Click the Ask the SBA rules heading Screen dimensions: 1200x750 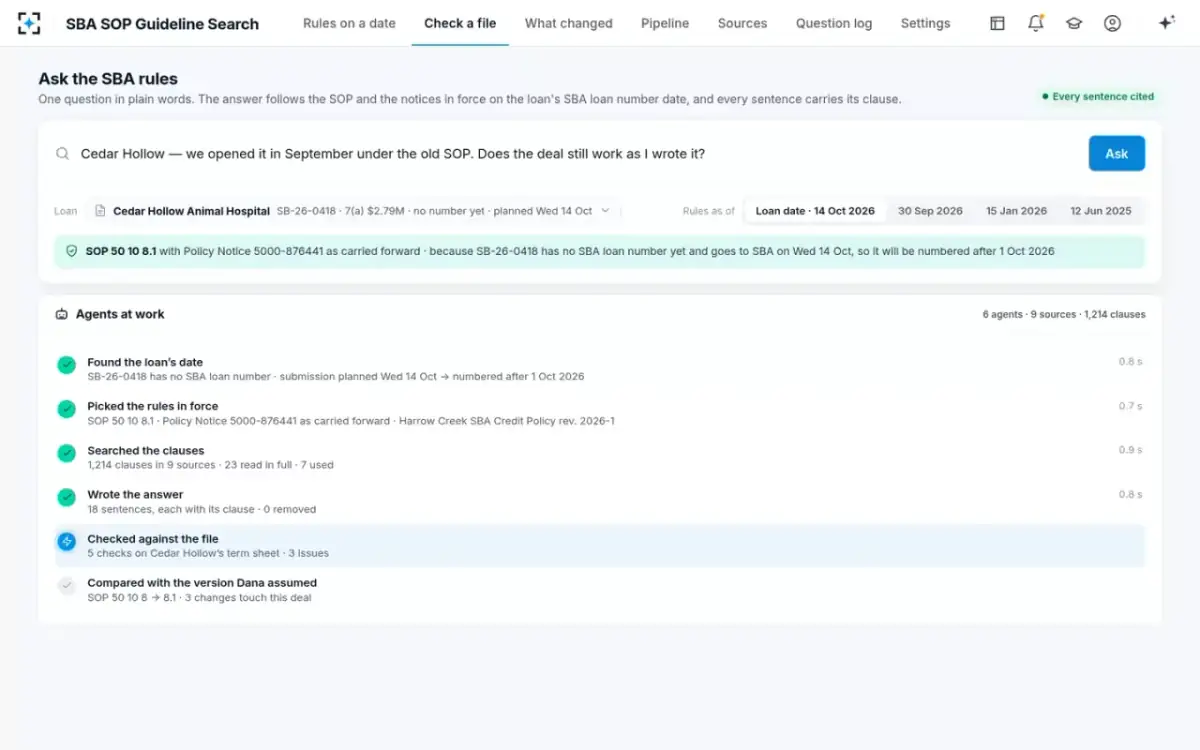pos(108,79)
